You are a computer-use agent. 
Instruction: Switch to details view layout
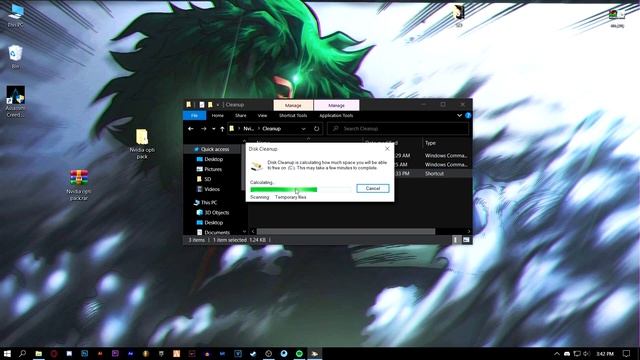click(x=456, y=240)
